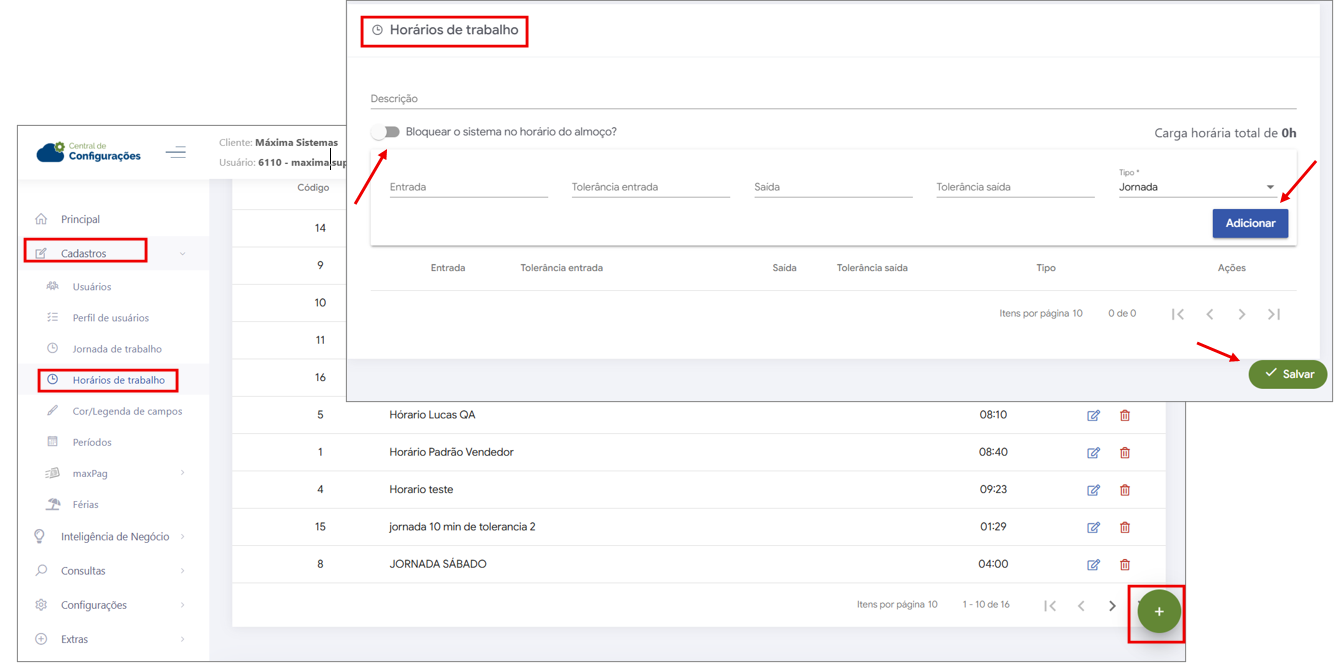
Task: Go to next page in lower table
Action: point(1112,606)
